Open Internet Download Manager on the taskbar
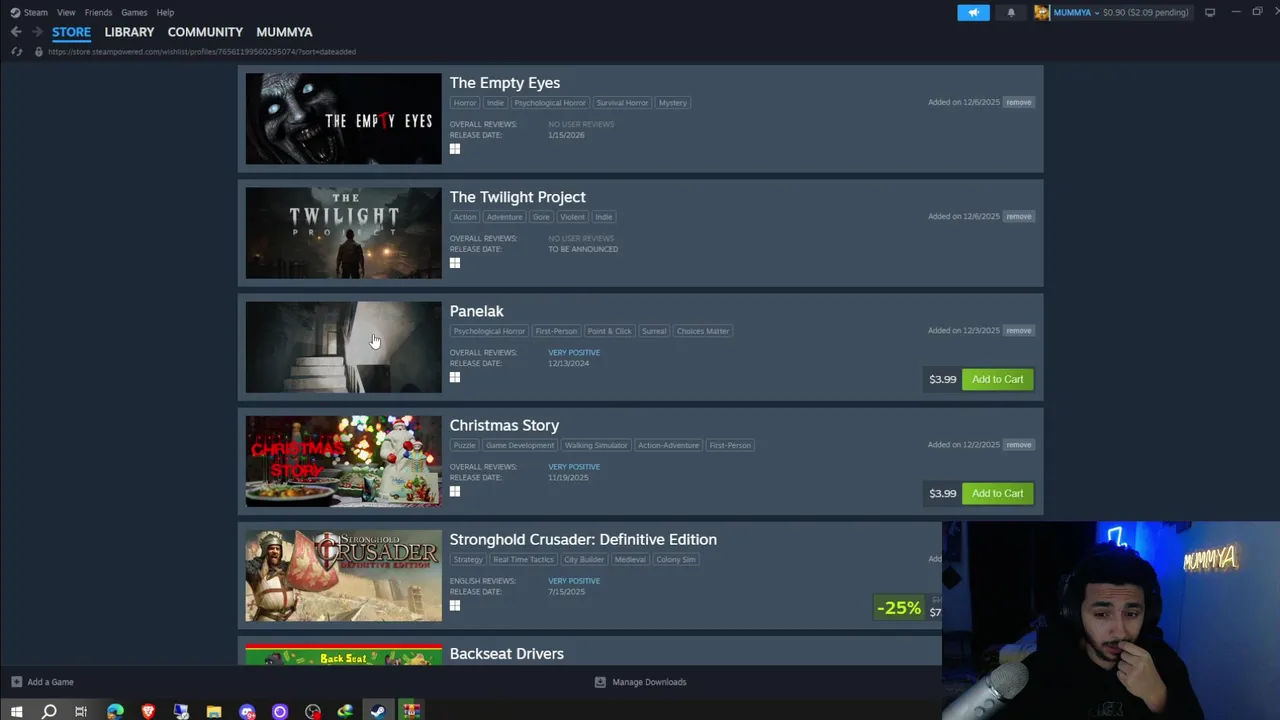 point(345,711)
